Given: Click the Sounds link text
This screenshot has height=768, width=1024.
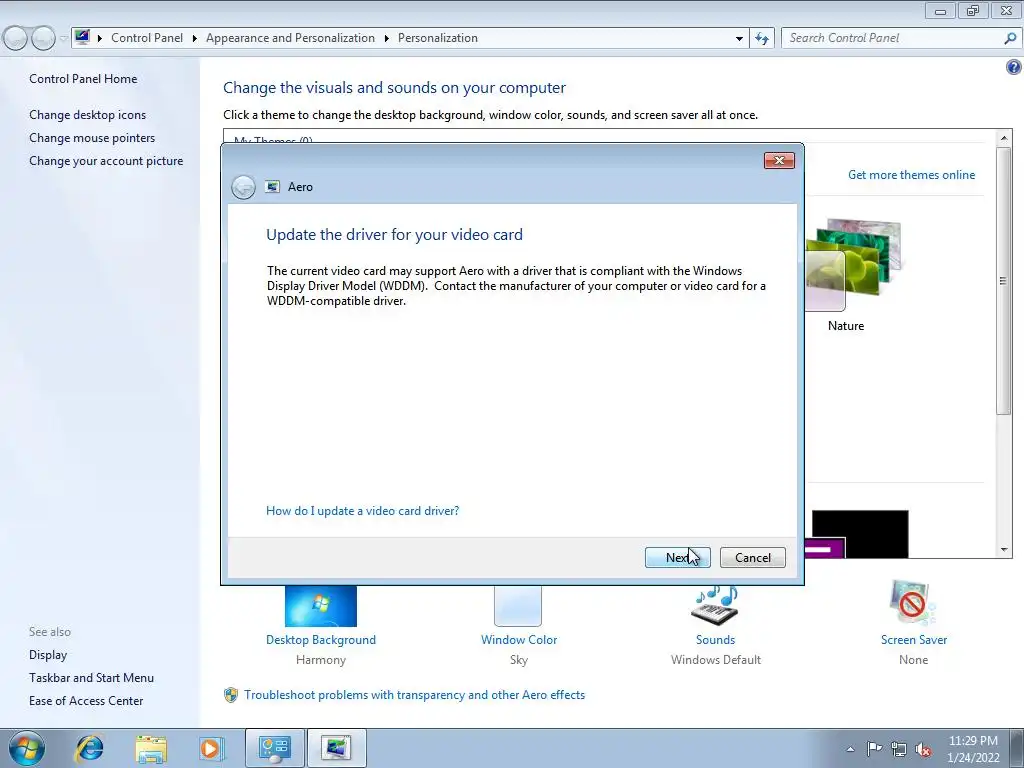Looking at the screenshot, I should coord(715,640).
